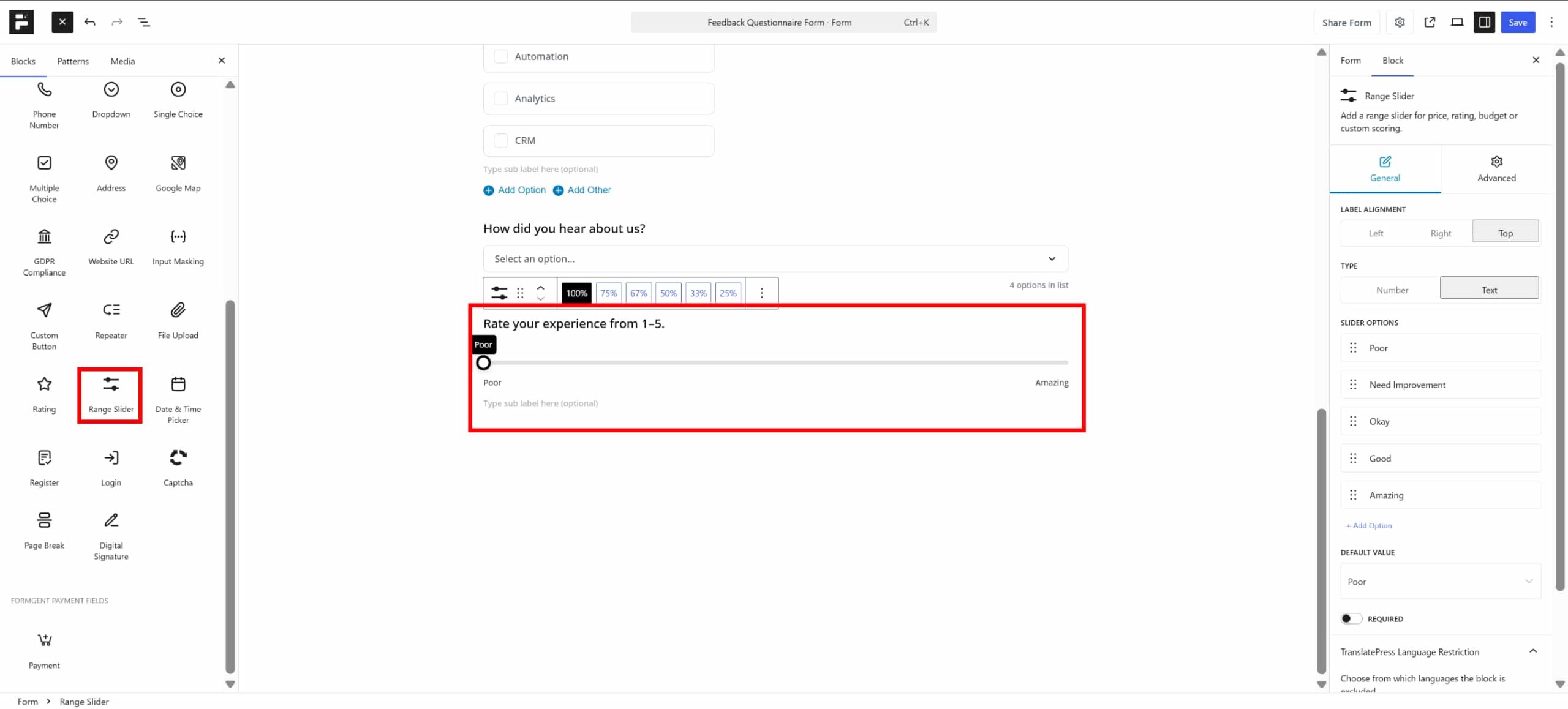Open the Feedback Questionnaire Form command palette

(x=783, y=22)
